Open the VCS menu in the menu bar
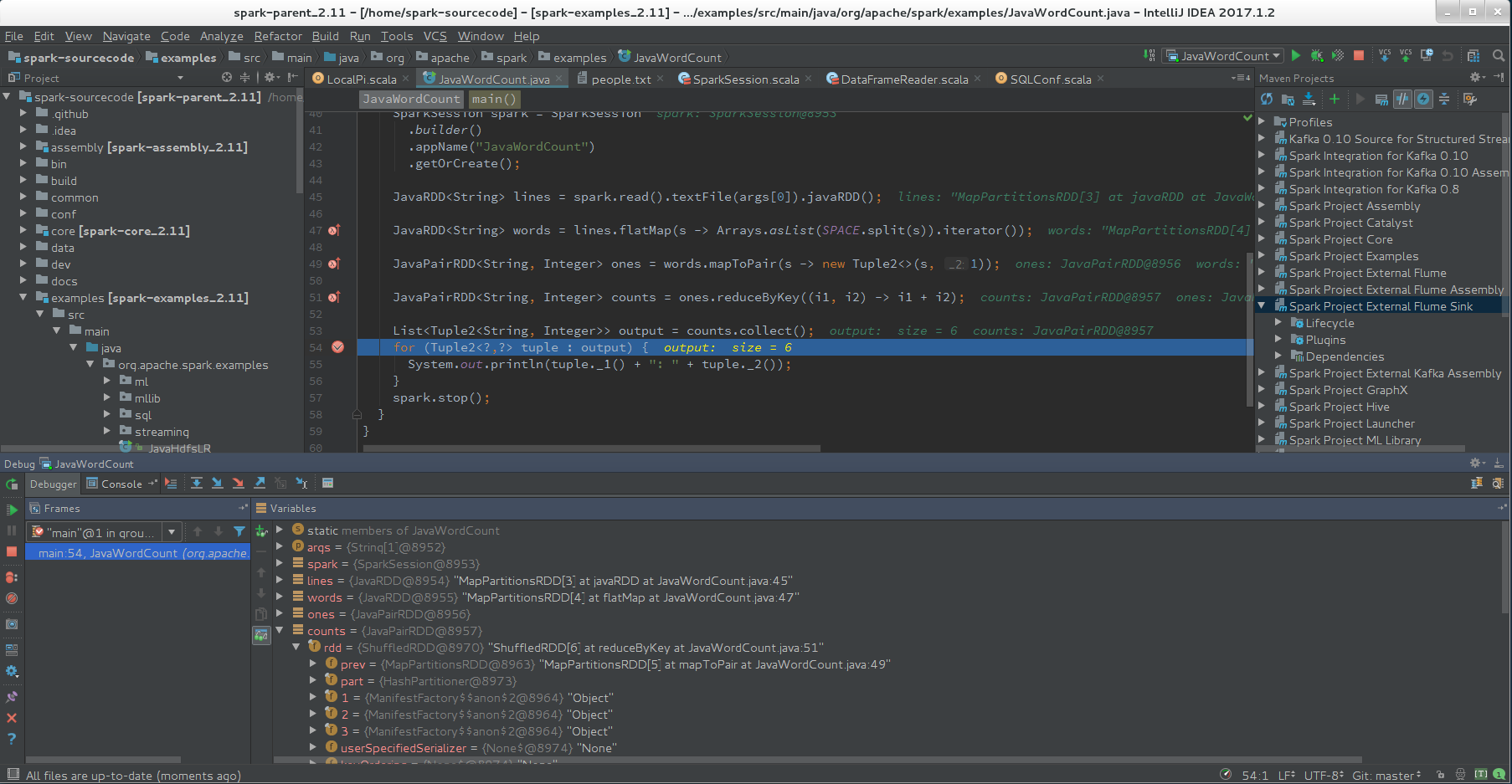 435,36
